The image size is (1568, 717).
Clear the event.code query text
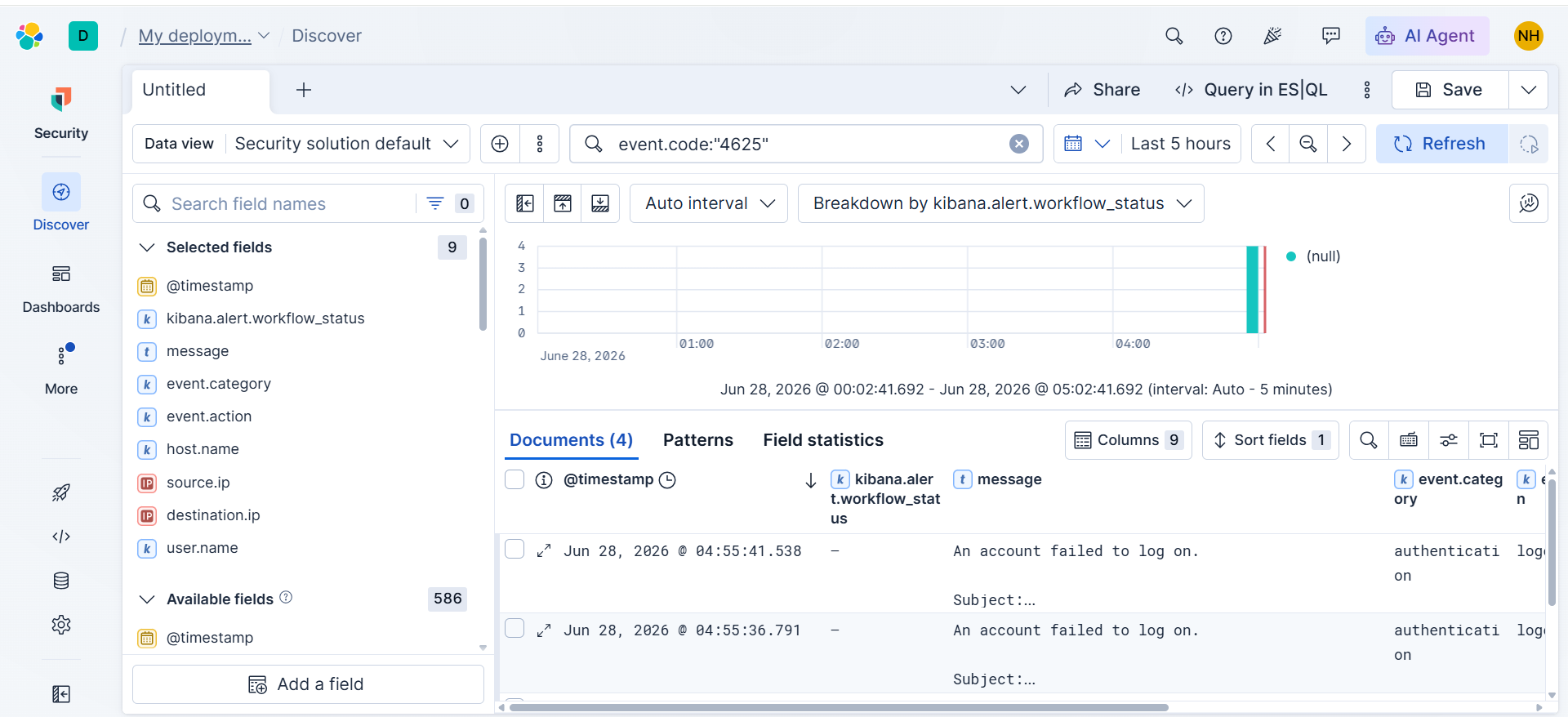click(1018, 144)
